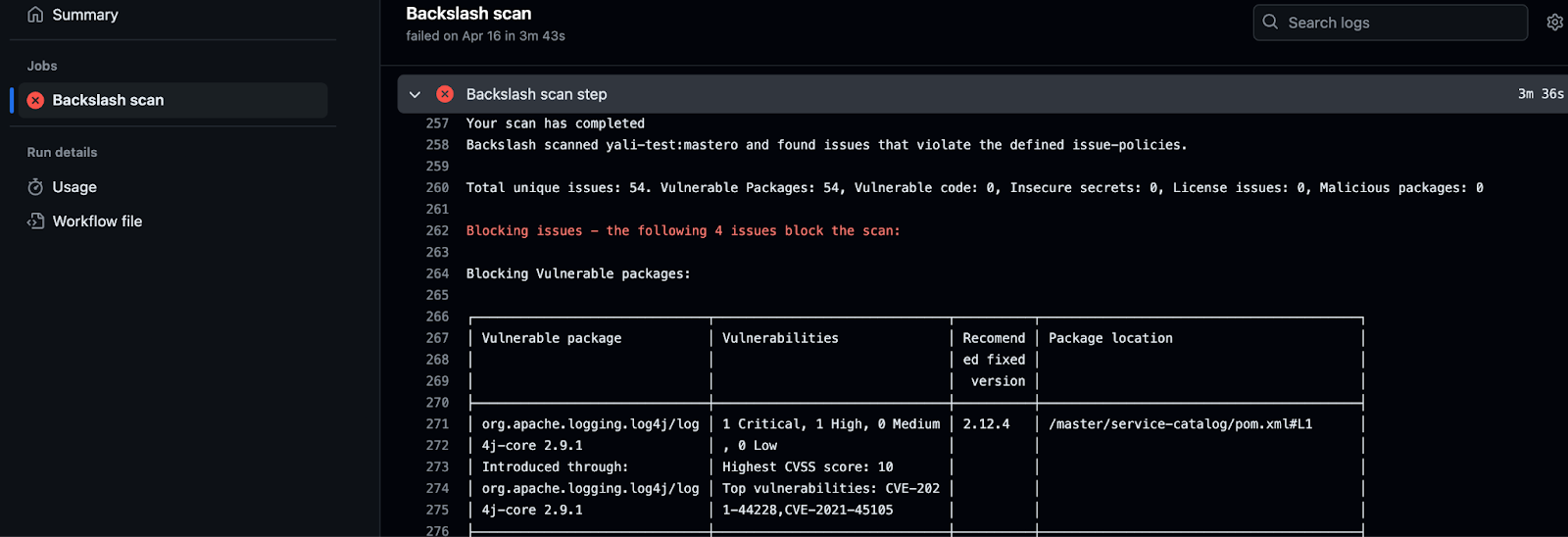
Task: Click the '/master/service-catalog/pom.xml#L1' location
Action: [x=1180, y=424]
